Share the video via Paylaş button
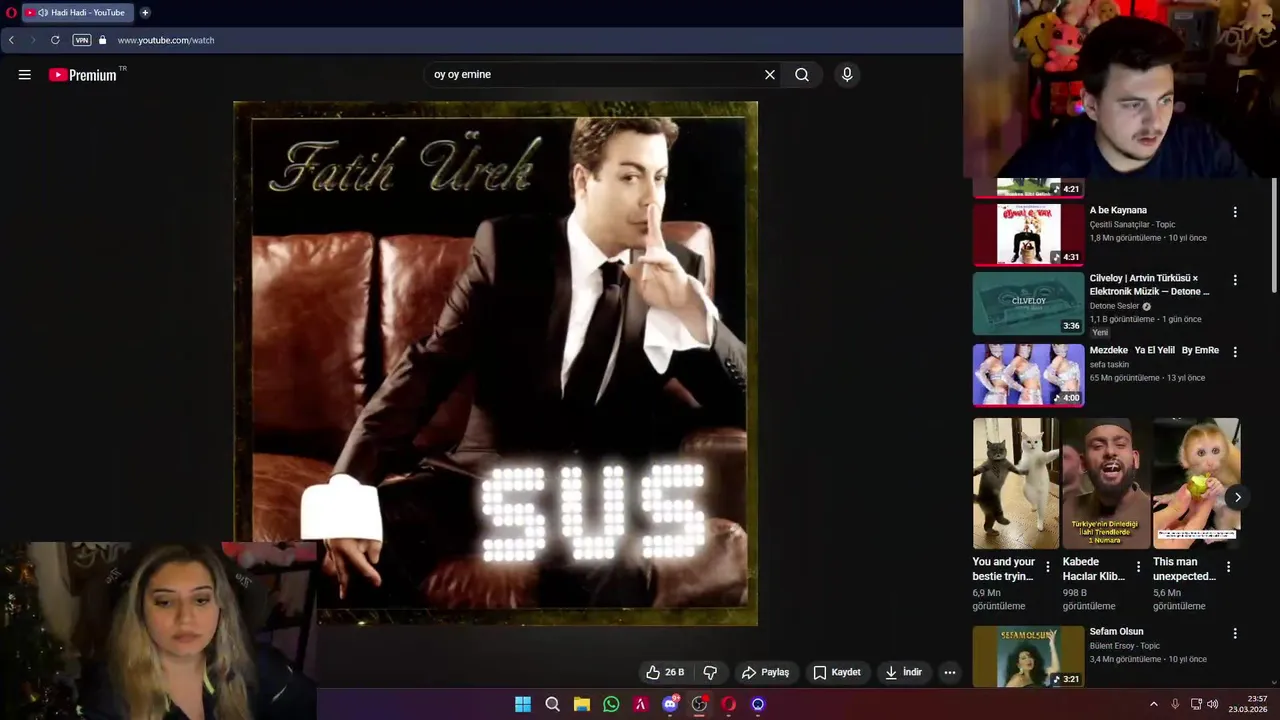Viewport: 1280px width, 720px height. tap(765, 672)
